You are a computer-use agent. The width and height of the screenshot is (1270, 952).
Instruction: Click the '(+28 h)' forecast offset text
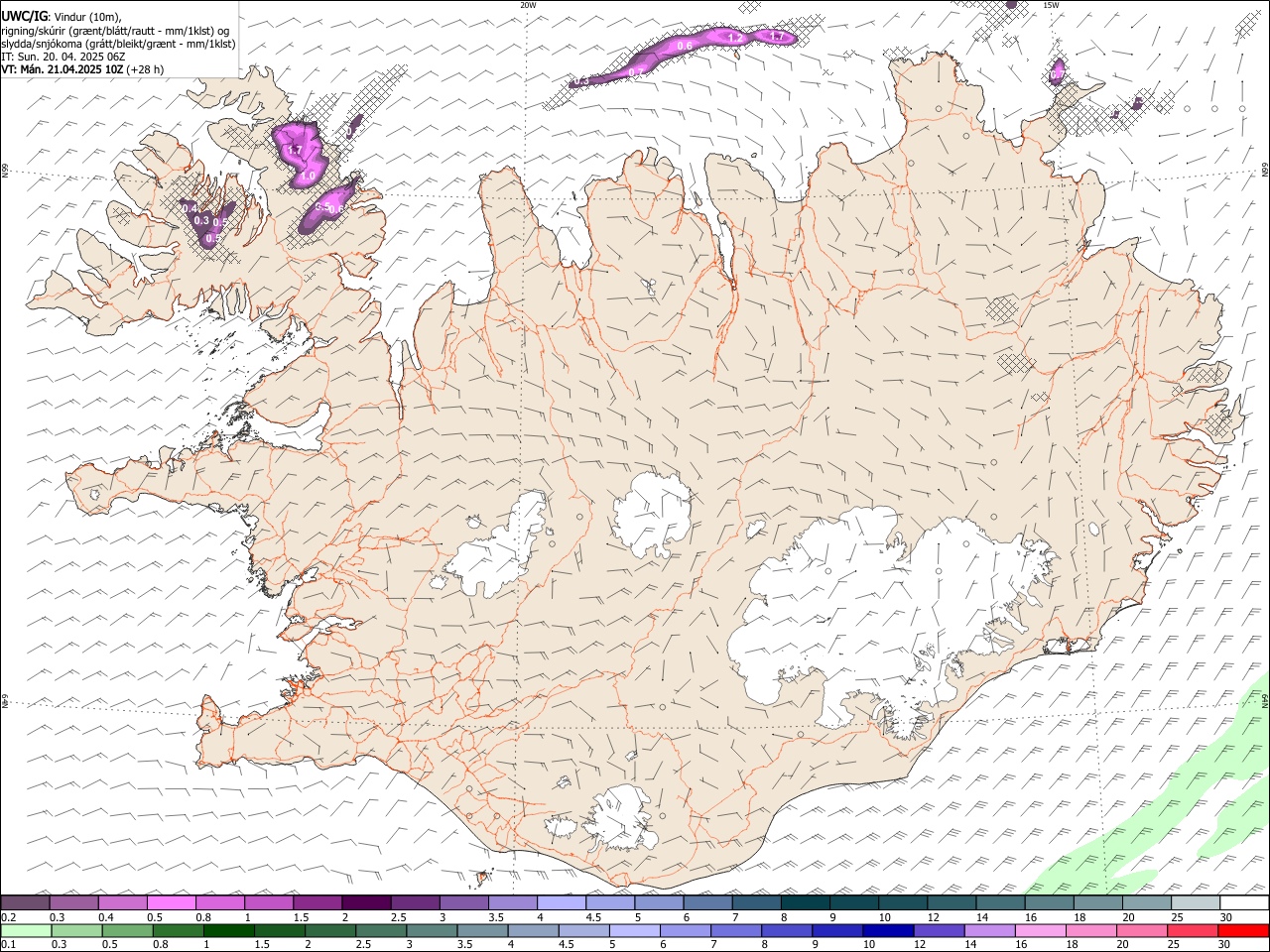[x=145, y=69]
